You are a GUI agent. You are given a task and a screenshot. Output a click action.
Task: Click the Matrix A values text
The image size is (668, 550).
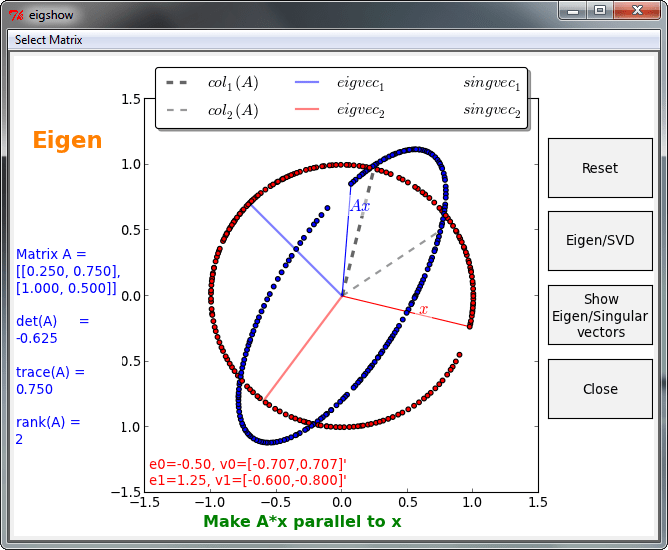[68, 271]
